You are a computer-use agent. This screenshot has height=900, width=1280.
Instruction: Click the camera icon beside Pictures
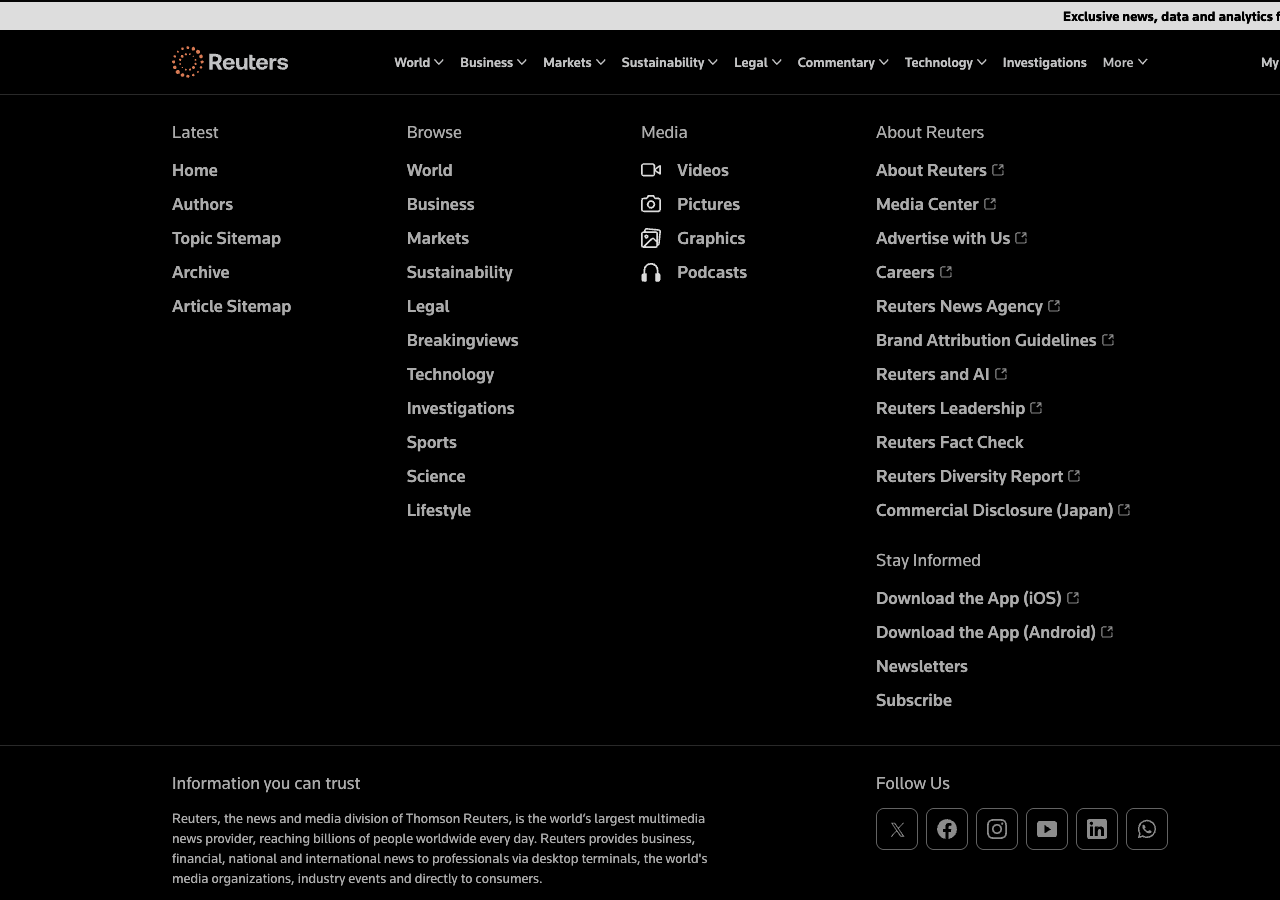click(x=651, y=204)
